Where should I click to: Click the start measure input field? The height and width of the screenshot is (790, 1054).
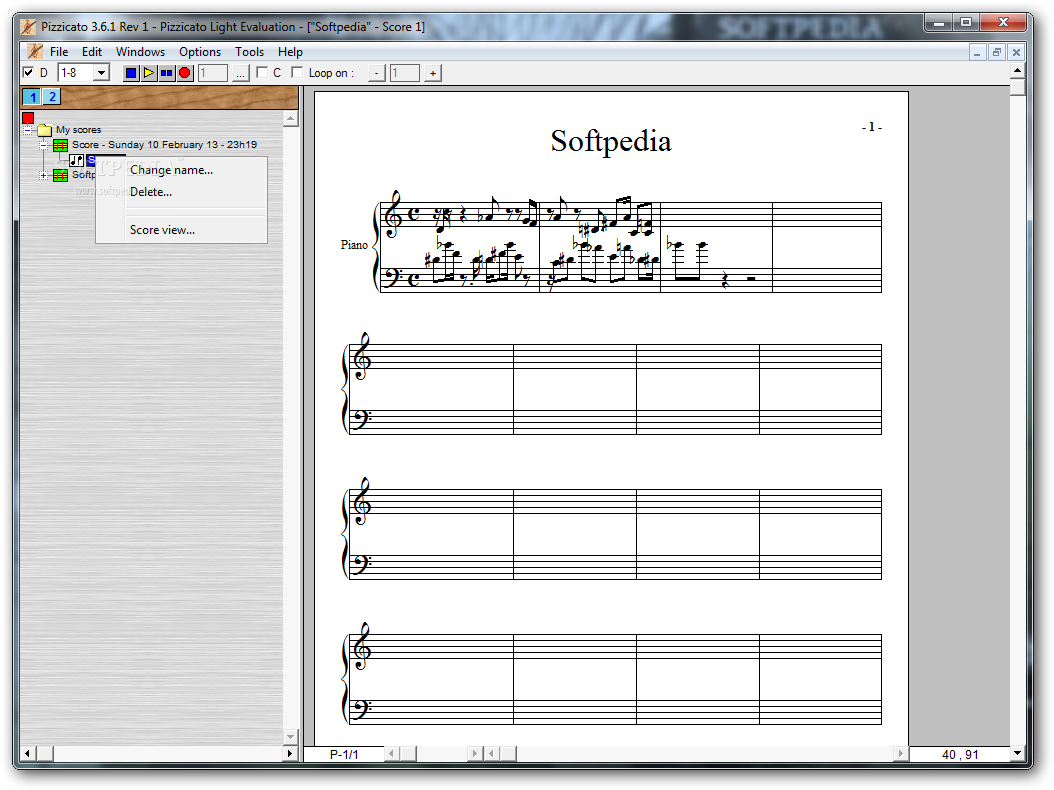click(x=213, y=73)
